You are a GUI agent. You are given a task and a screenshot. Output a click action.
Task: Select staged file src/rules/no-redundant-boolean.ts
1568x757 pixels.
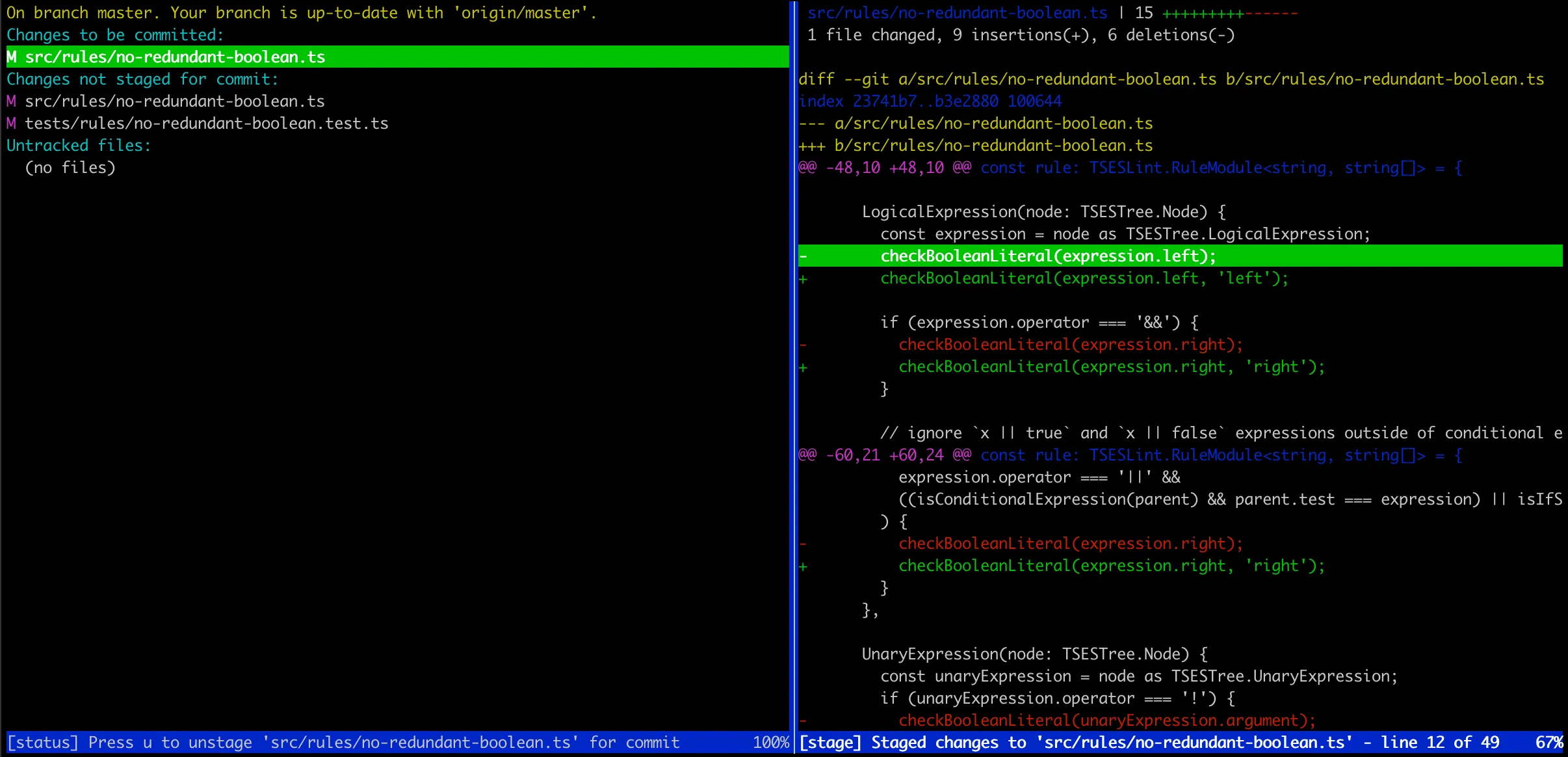point(397,57)
